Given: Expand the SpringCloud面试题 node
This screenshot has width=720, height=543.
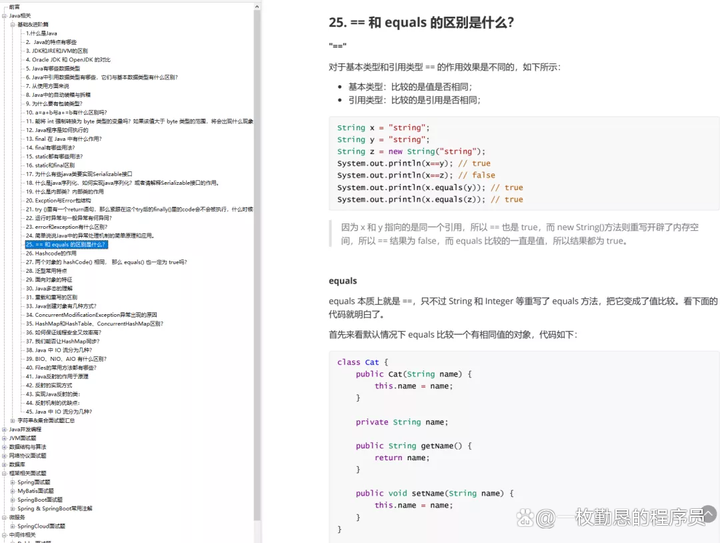Looking at the screenshot, I should coord(12,526).
